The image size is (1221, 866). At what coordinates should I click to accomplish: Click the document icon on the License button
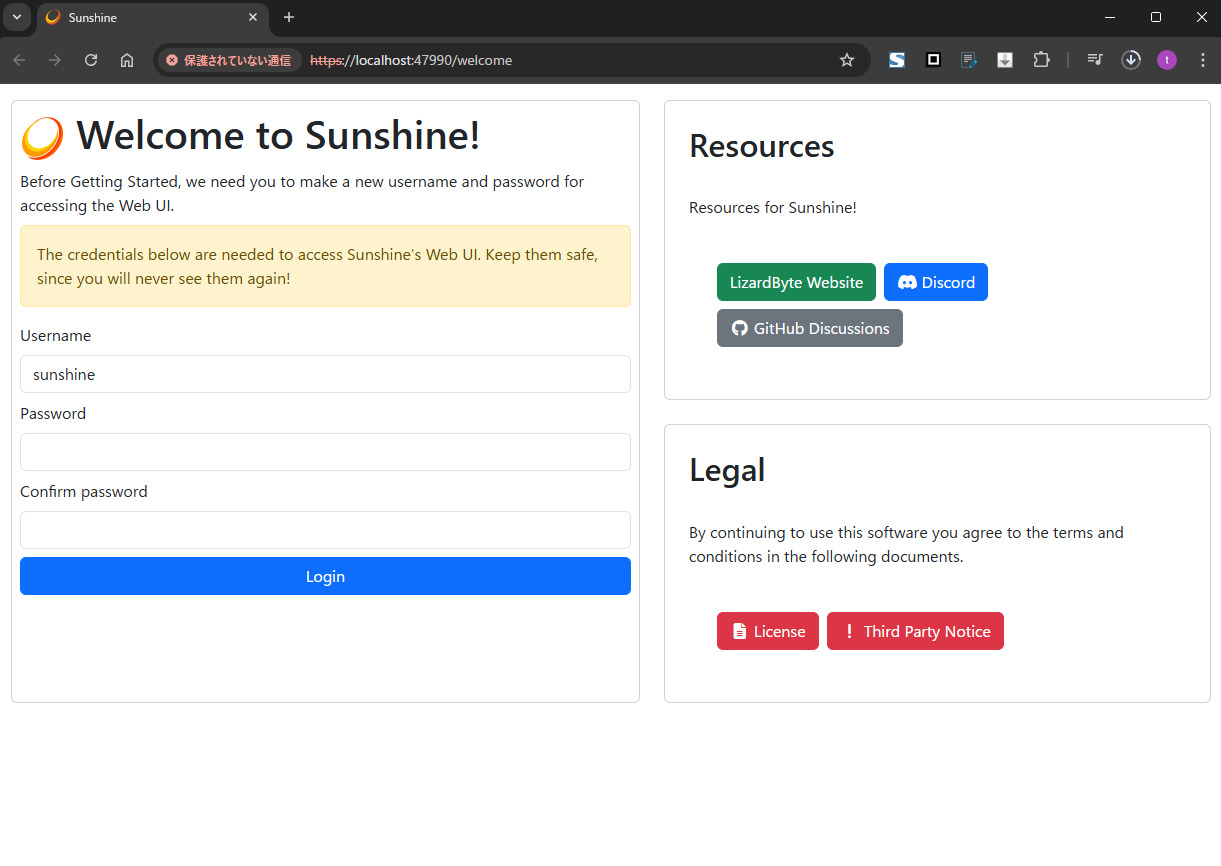[741, 631]
